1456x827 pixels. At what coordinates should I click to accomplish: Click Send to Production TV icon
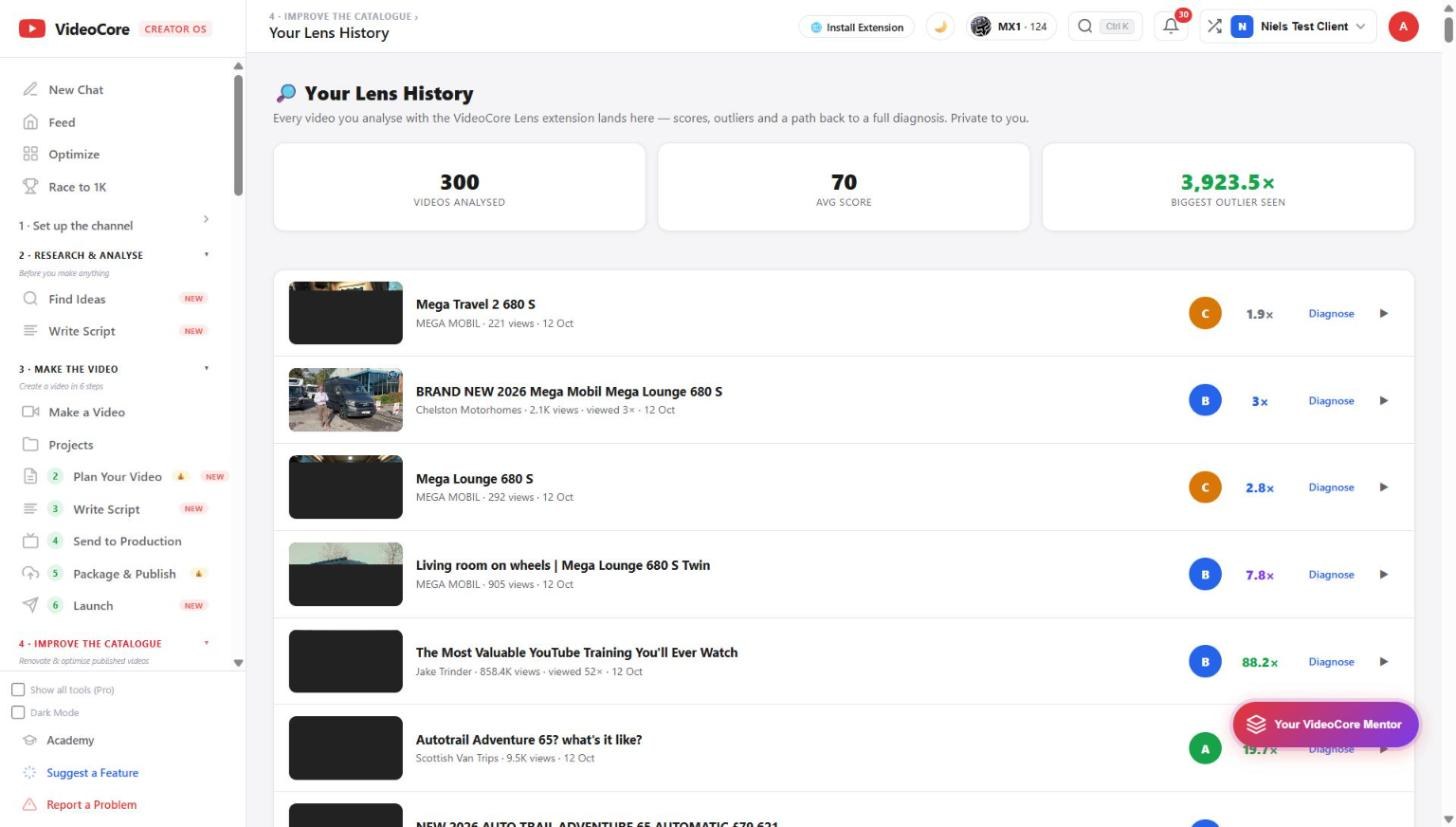pyautogui.click(x=30, y=541)
